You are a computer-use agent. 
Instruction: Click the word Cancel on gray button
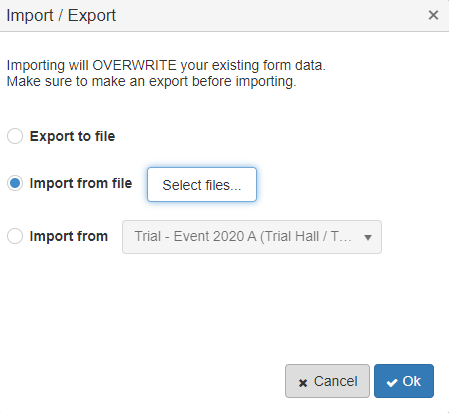point(336,381)
